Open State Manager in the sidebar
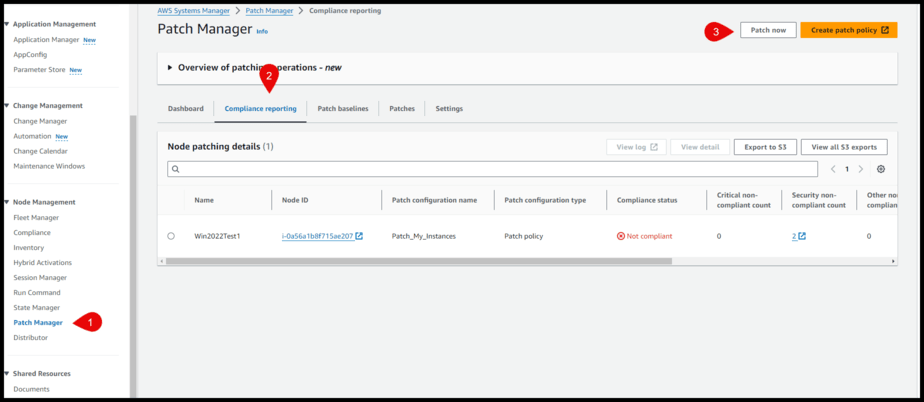 pos(37,308)
